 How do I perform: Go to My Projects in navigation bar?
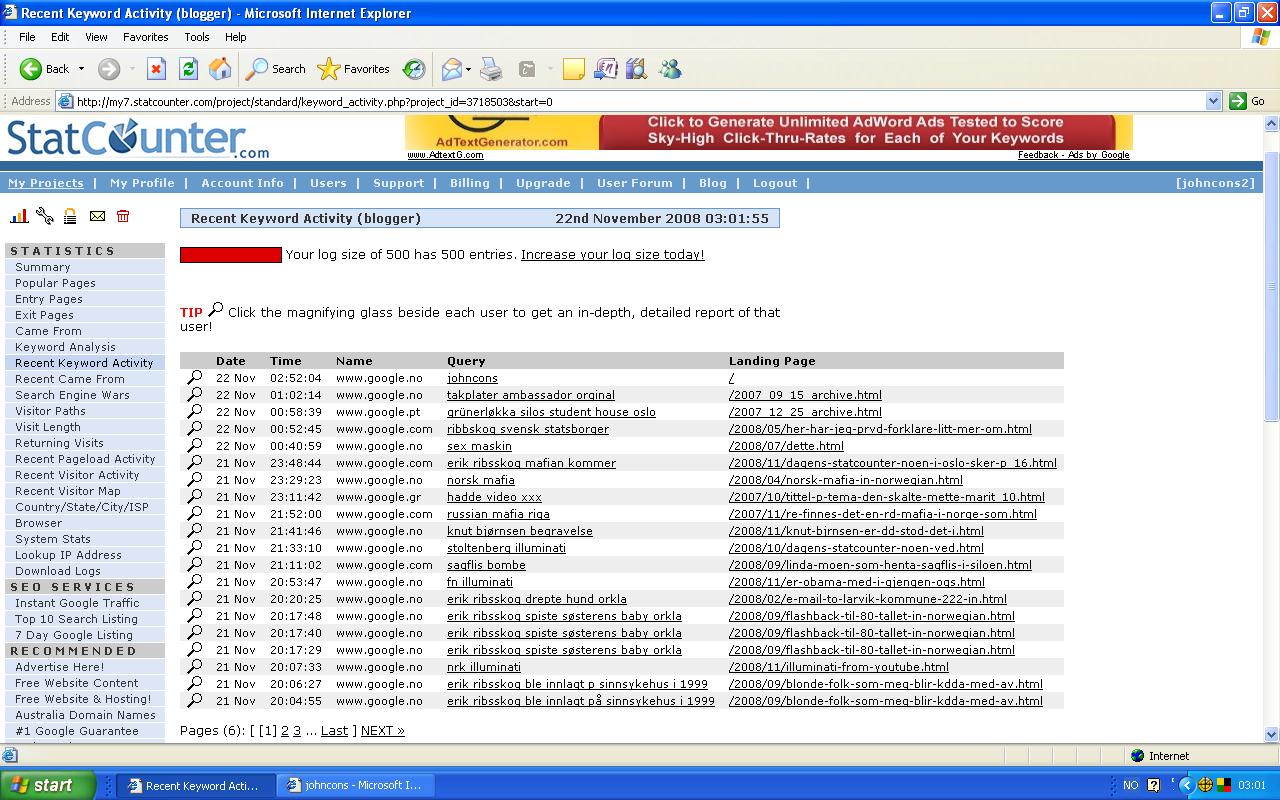click(x=46, y=183)
